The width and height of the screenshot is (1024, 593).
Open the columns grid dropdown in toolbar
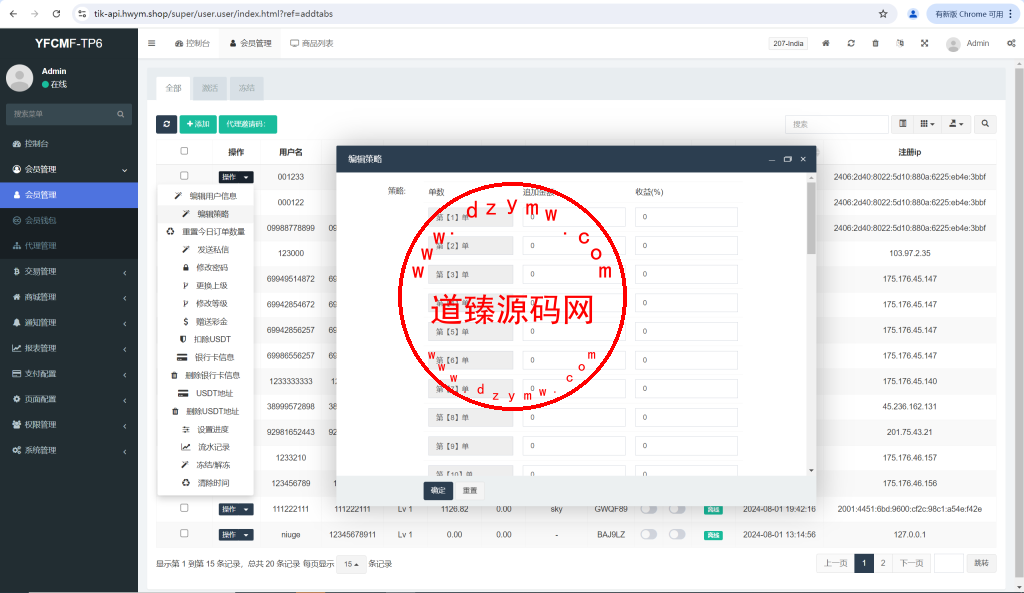pyautogui.click(x=927, y=123)
